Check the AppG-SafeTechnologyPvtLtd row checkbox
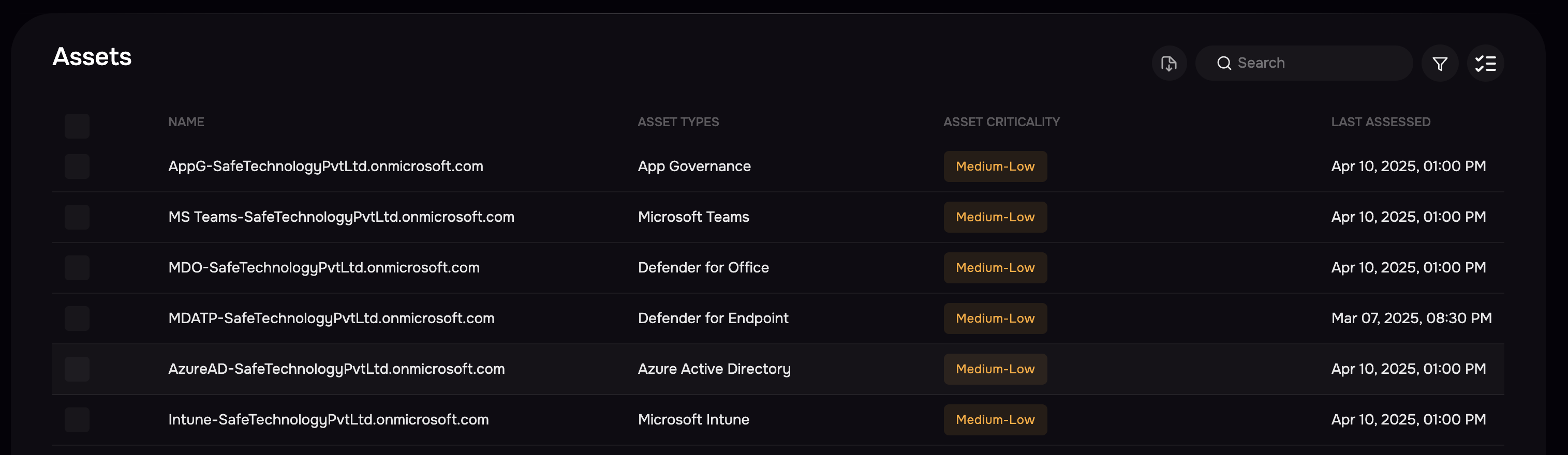The image size is (1568, 455). click(77, 166)
